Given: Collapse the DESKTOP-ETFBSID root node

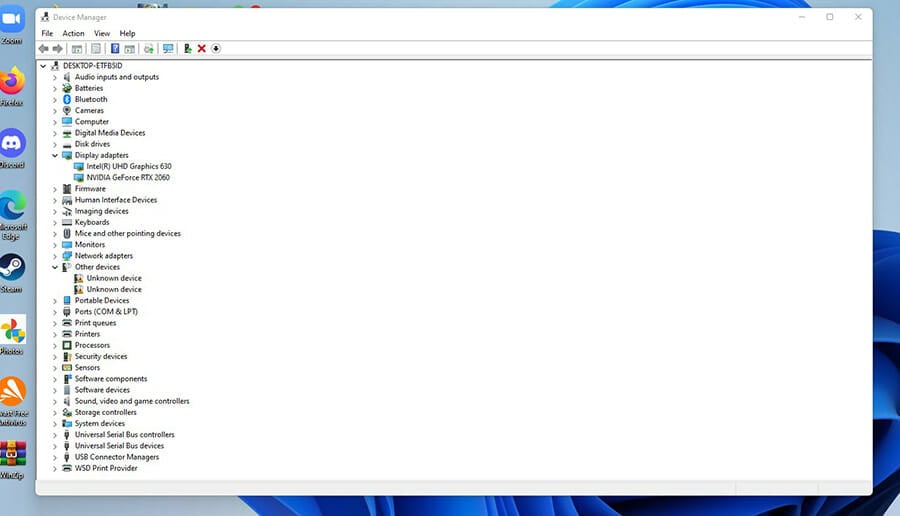Looking at the screenshot, I should pyautogui.click(x=43, y=66).
